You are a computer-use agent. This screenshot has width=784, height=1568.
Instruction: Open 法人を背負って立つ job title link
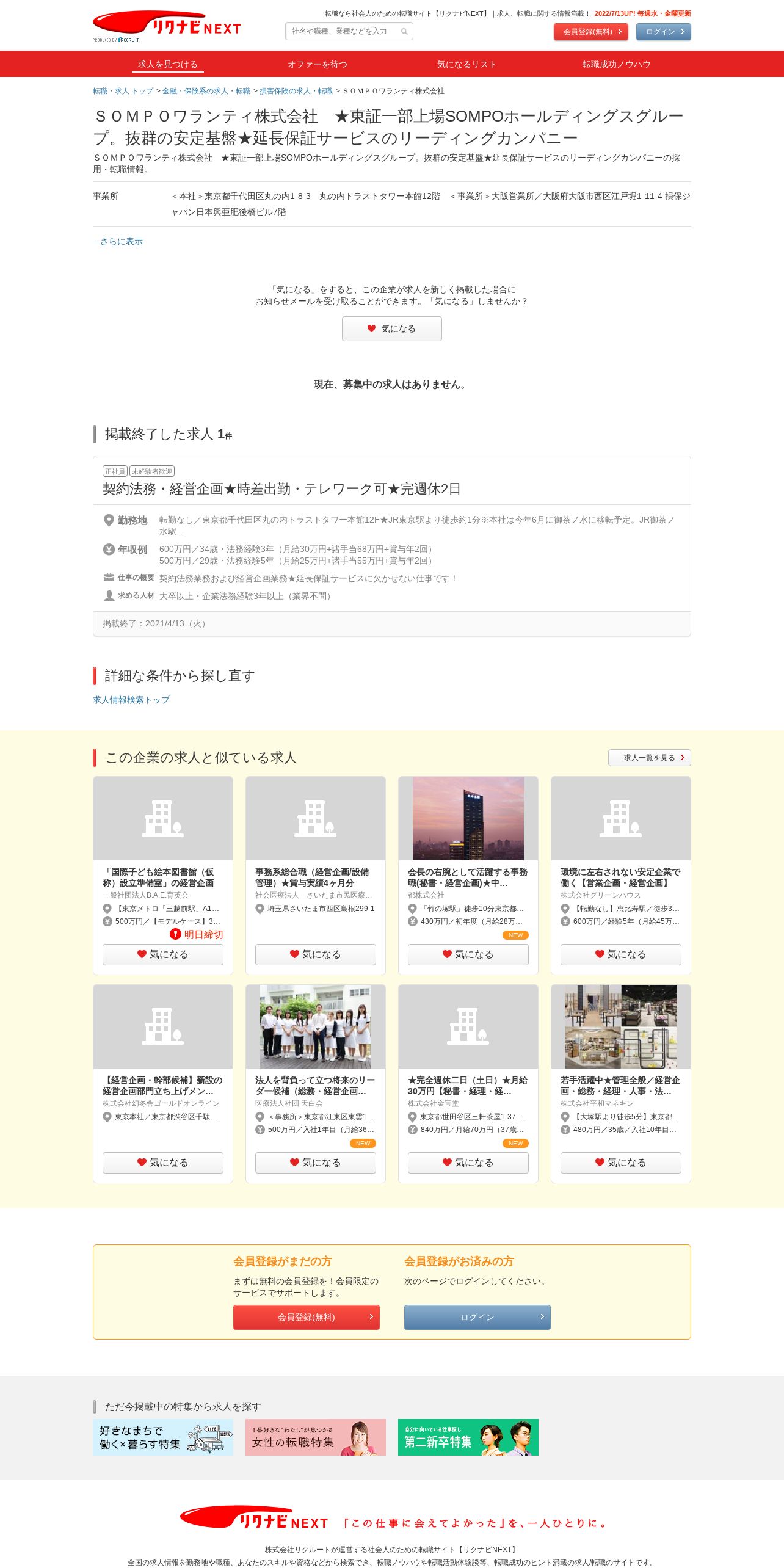pos(315,1086)
